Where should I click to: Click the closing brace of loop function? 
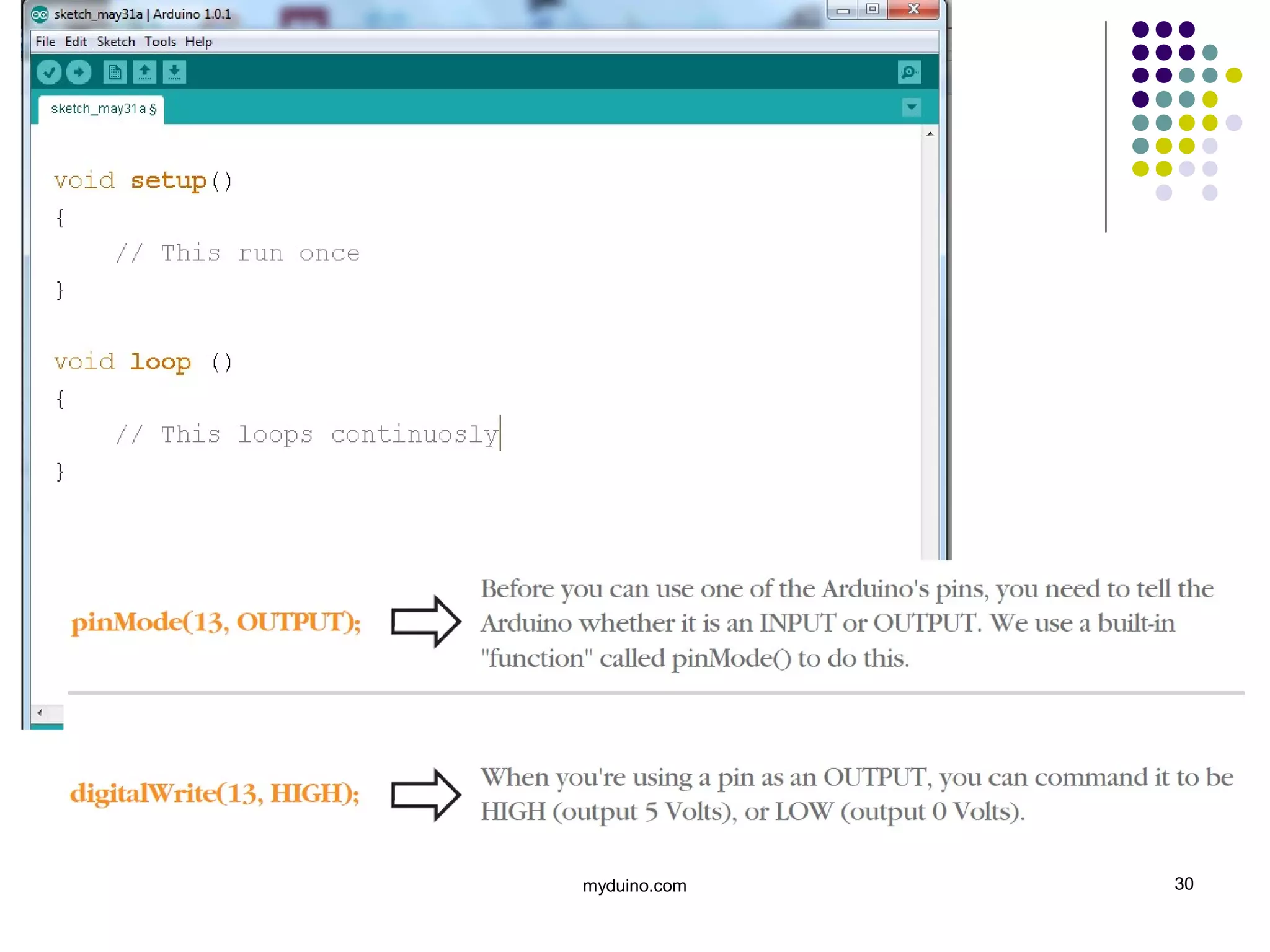click(x=60, y=472)
